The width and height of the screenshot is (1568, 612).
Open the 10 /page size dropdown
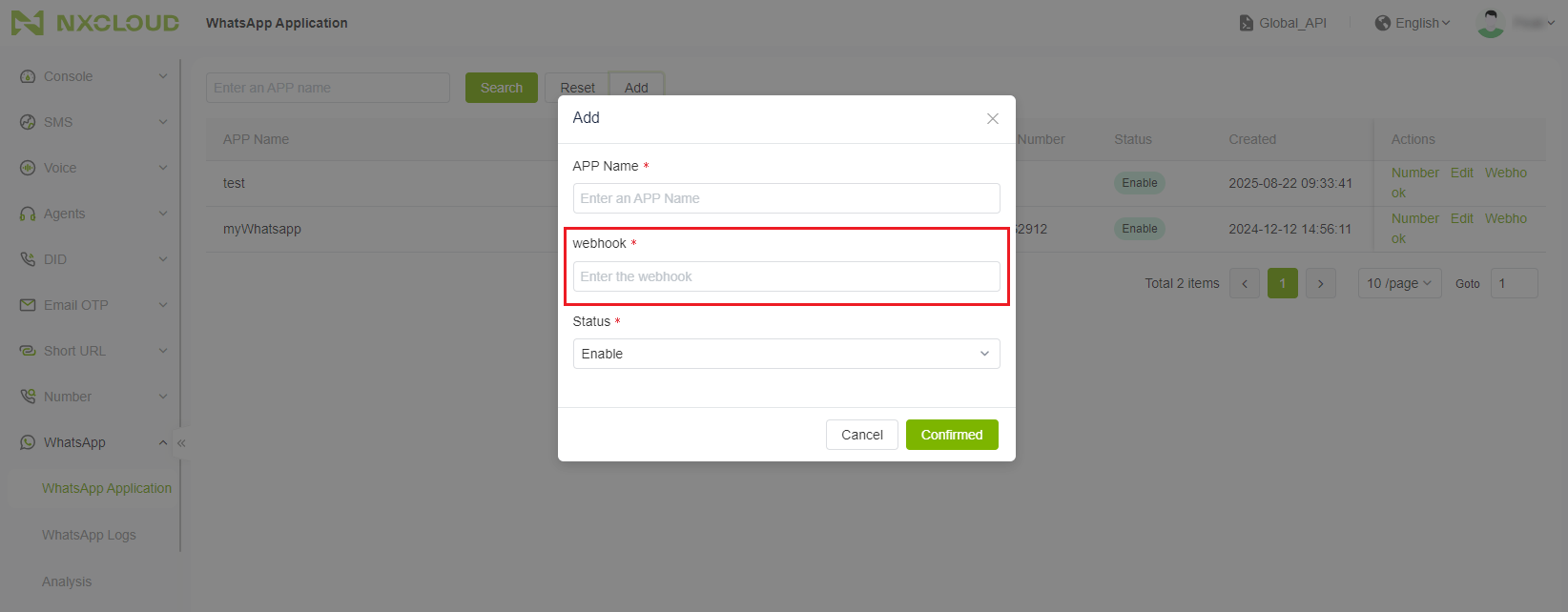[1399, 283]
